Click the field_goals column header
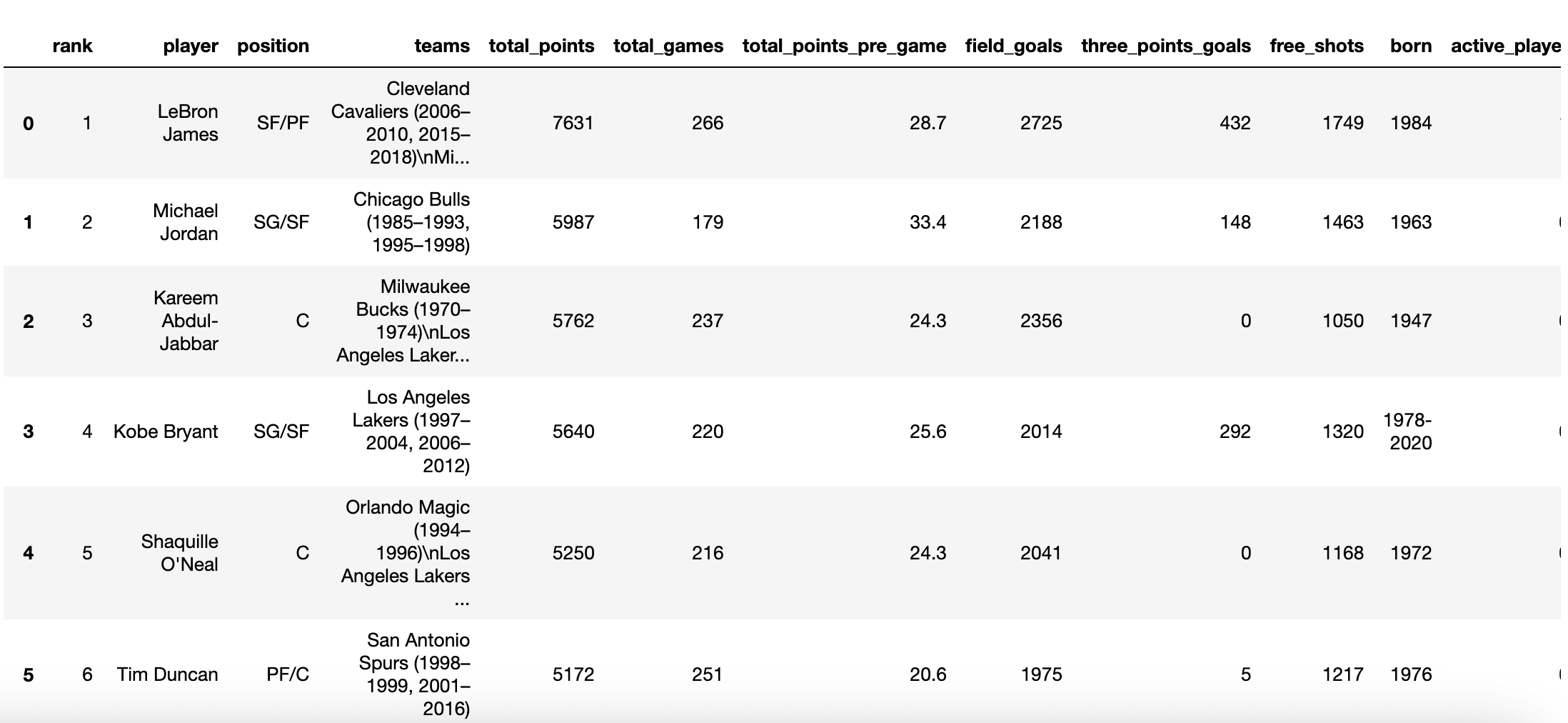This screenshot has height=723, width=1568. tap(1013, 46)
